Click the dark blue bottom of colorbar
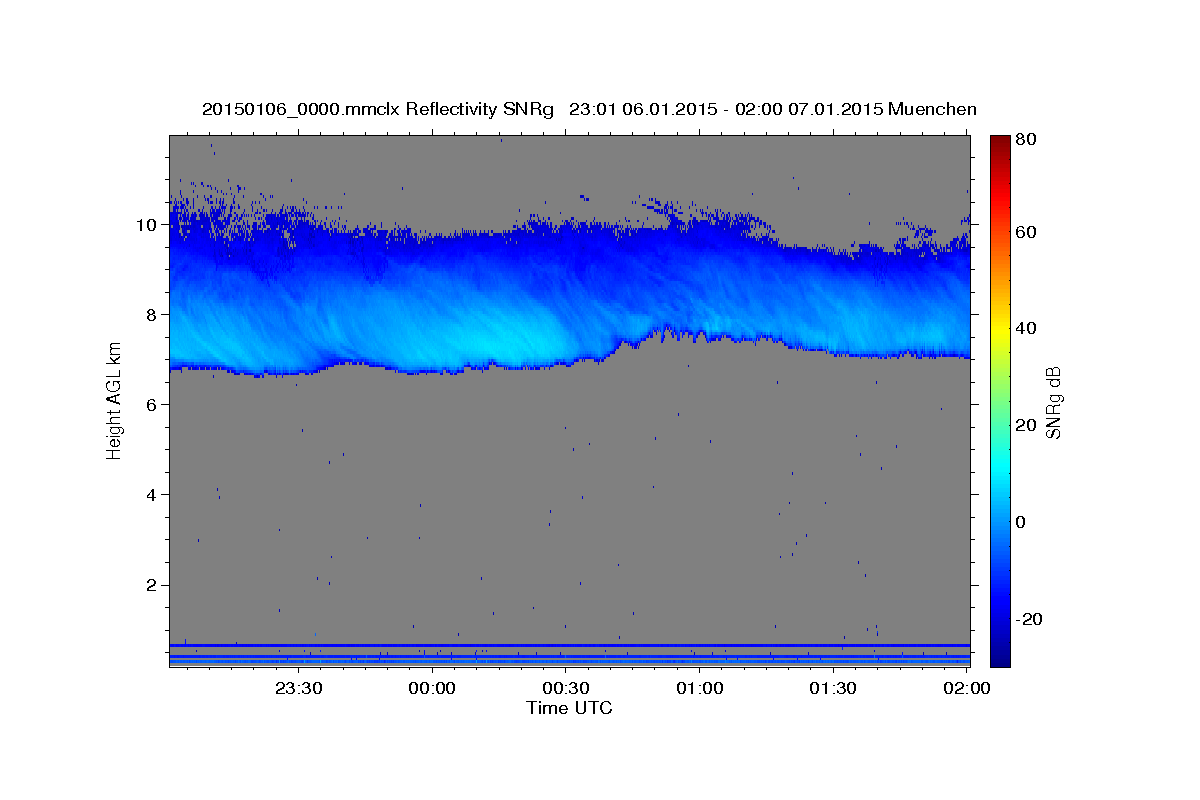1200x800 pixels. [1000, 652]
